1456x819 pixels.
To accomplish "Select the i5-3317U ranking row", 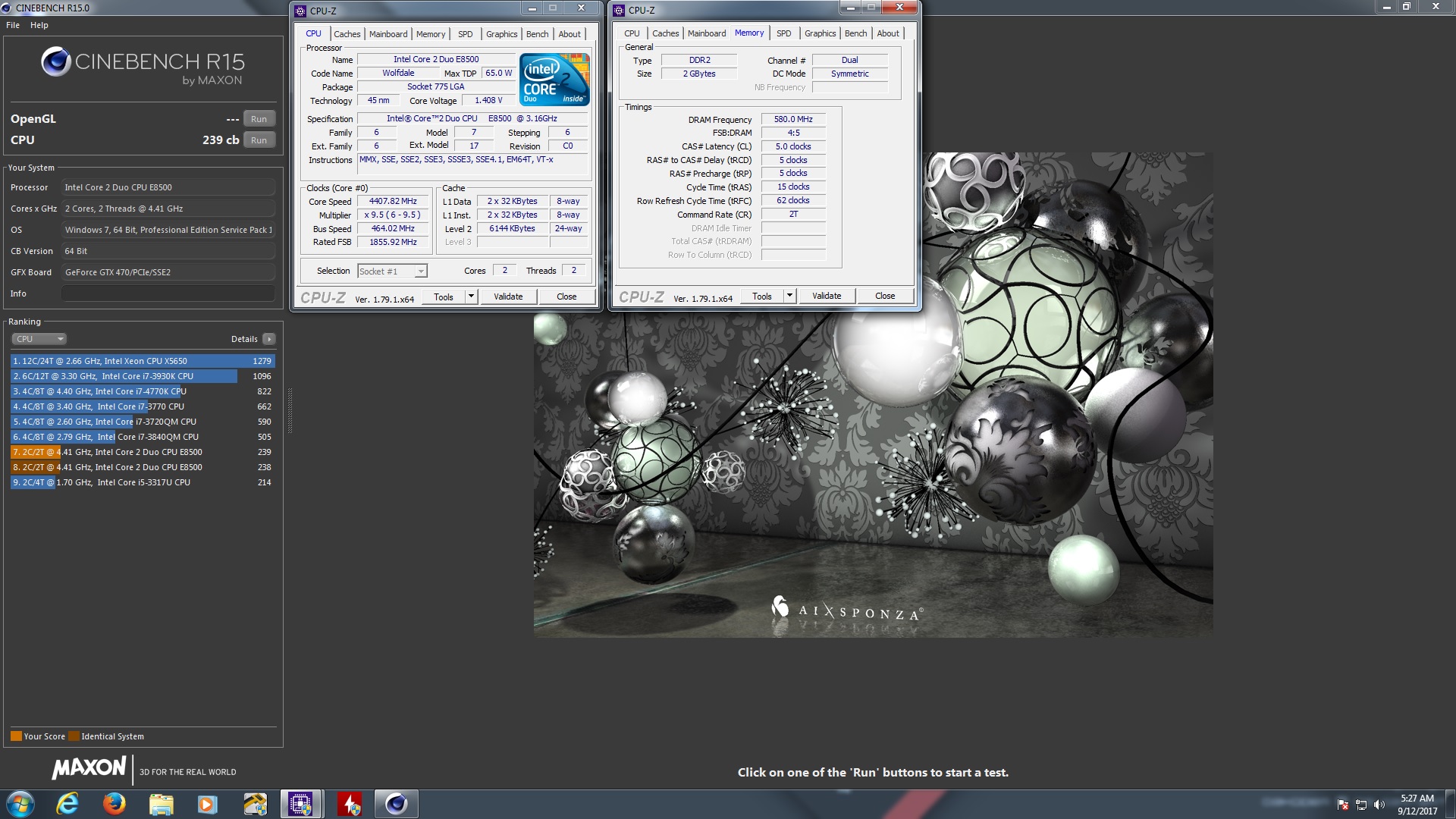I will [x=142, y=482].
